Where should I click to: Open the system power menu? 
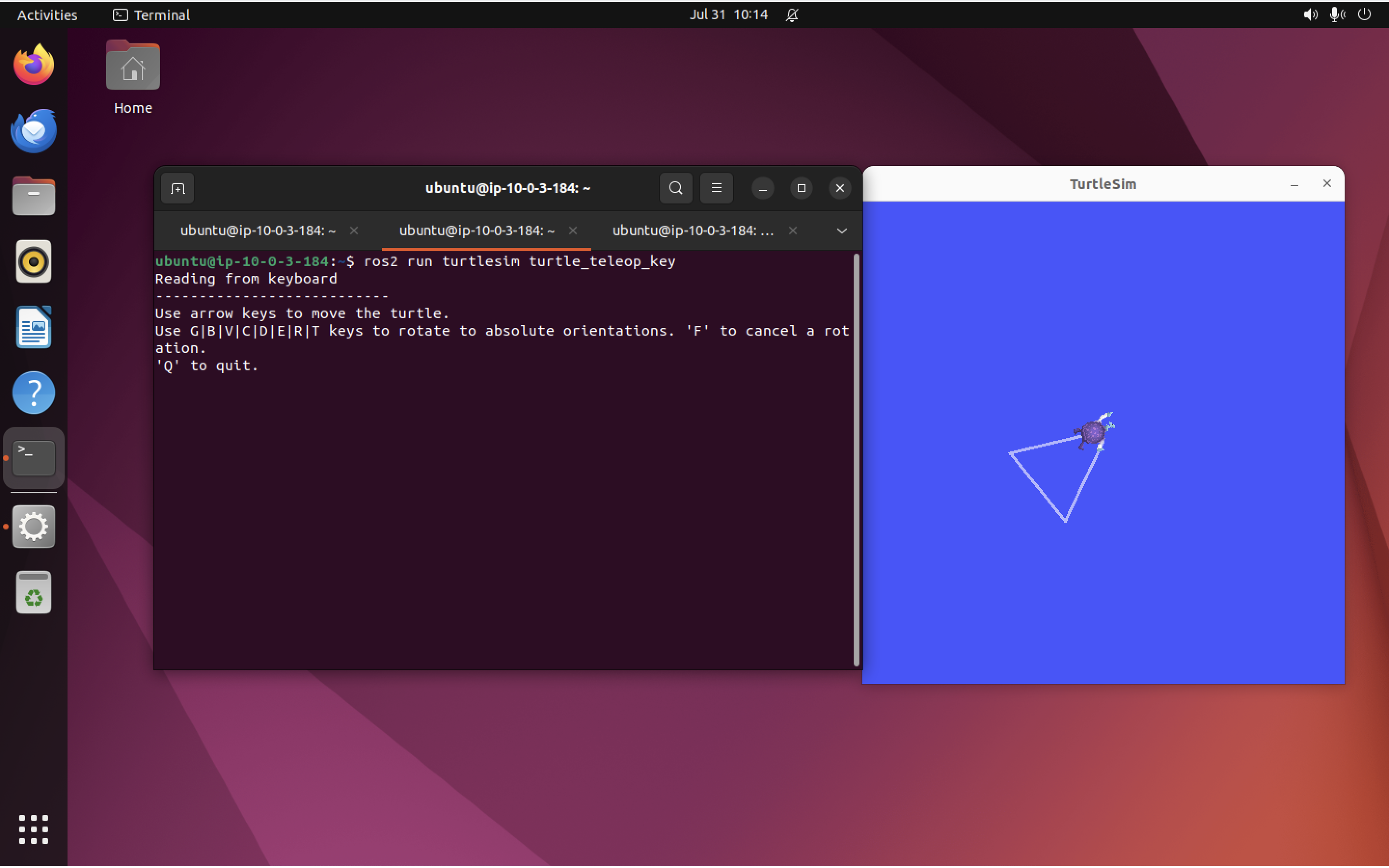(1364, 15)
